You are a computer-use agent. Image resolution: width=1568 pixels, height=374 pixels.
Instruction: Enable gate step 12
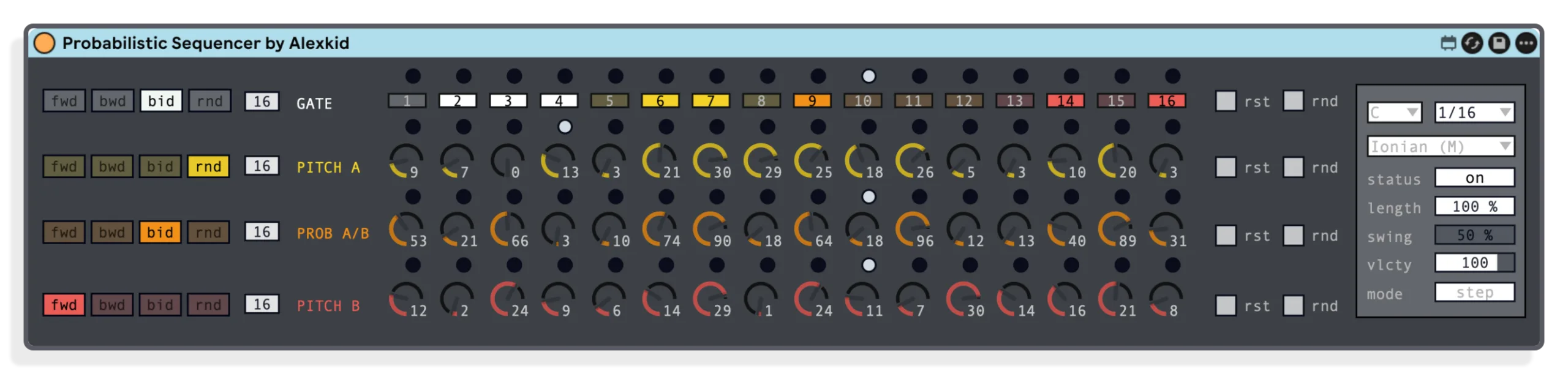pyautogui.click(x=963, y=101)
